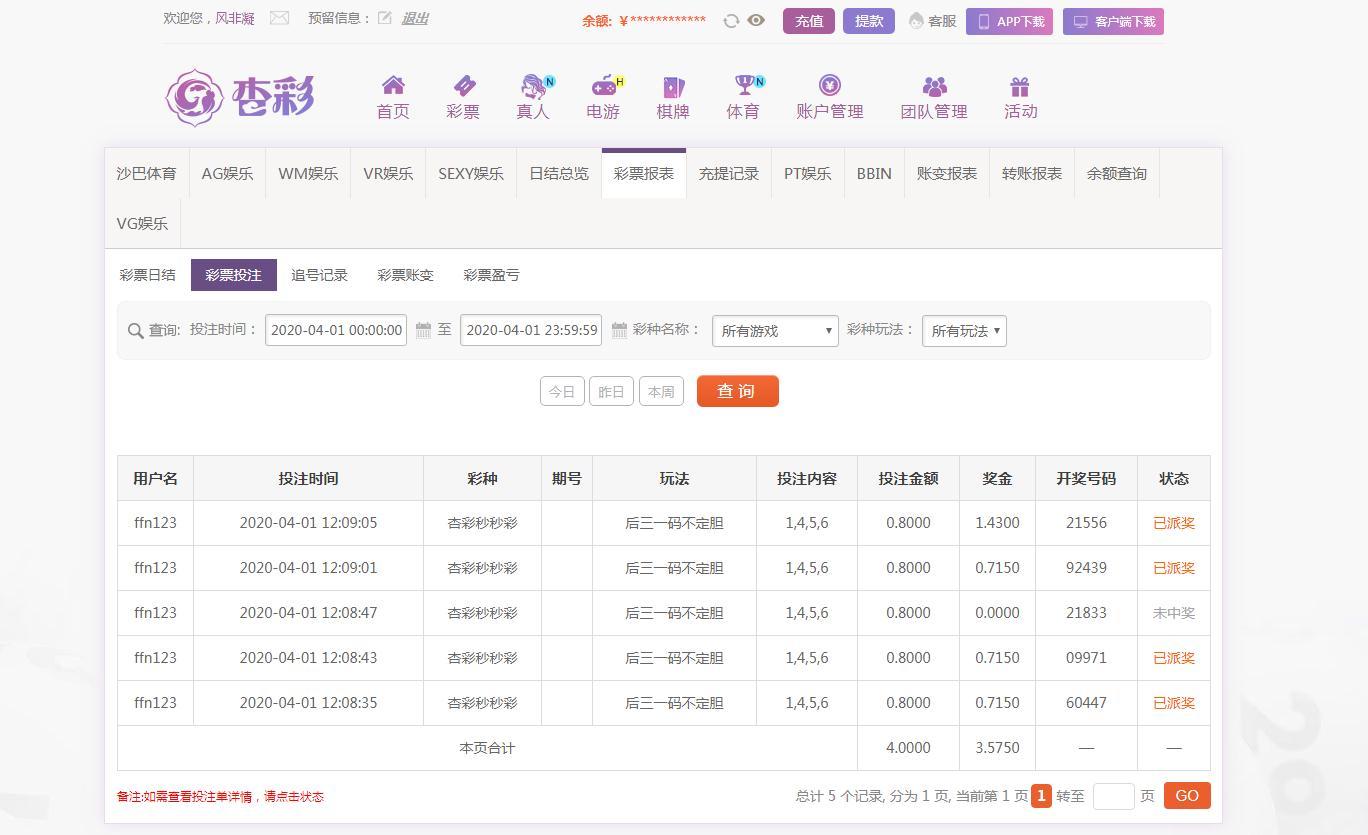Click the mail envelope icon beside username
Viewport: 1368px width, 835px height.
(x=279, y=18)
